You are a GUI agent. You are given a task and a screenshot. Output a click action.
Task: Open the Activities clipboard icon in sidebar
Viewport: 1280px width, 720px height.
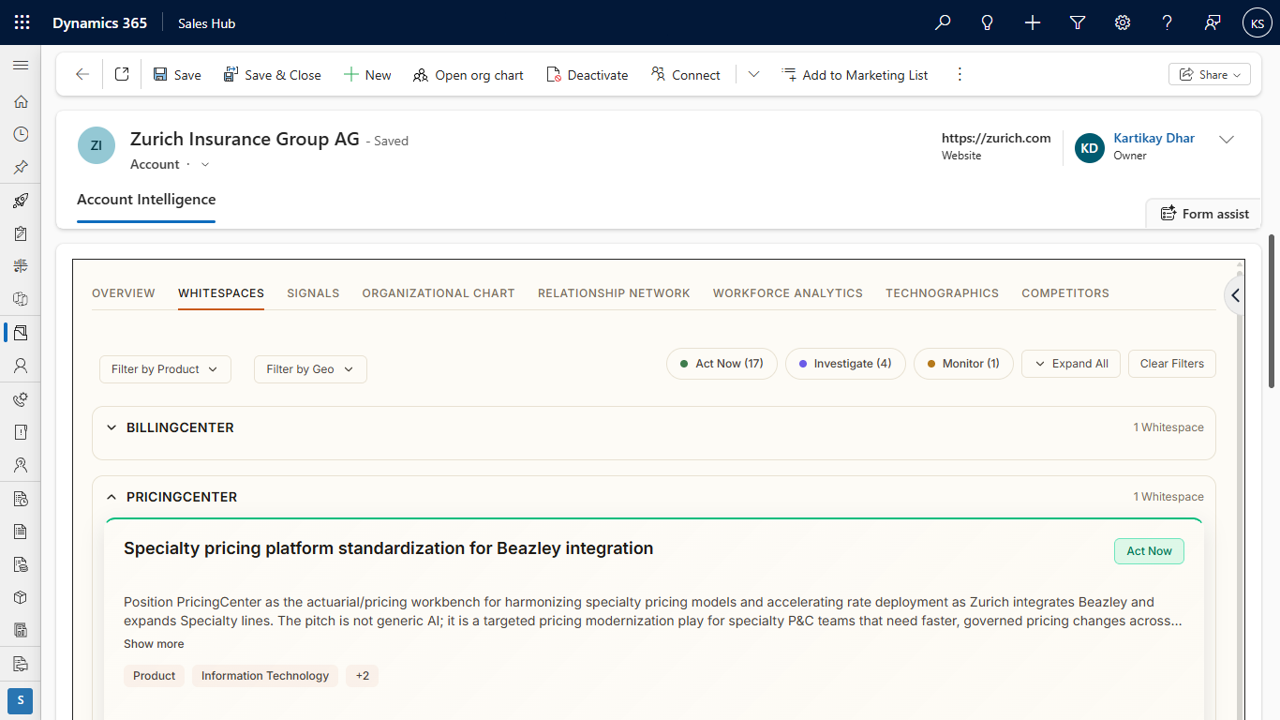click(20, 233)
